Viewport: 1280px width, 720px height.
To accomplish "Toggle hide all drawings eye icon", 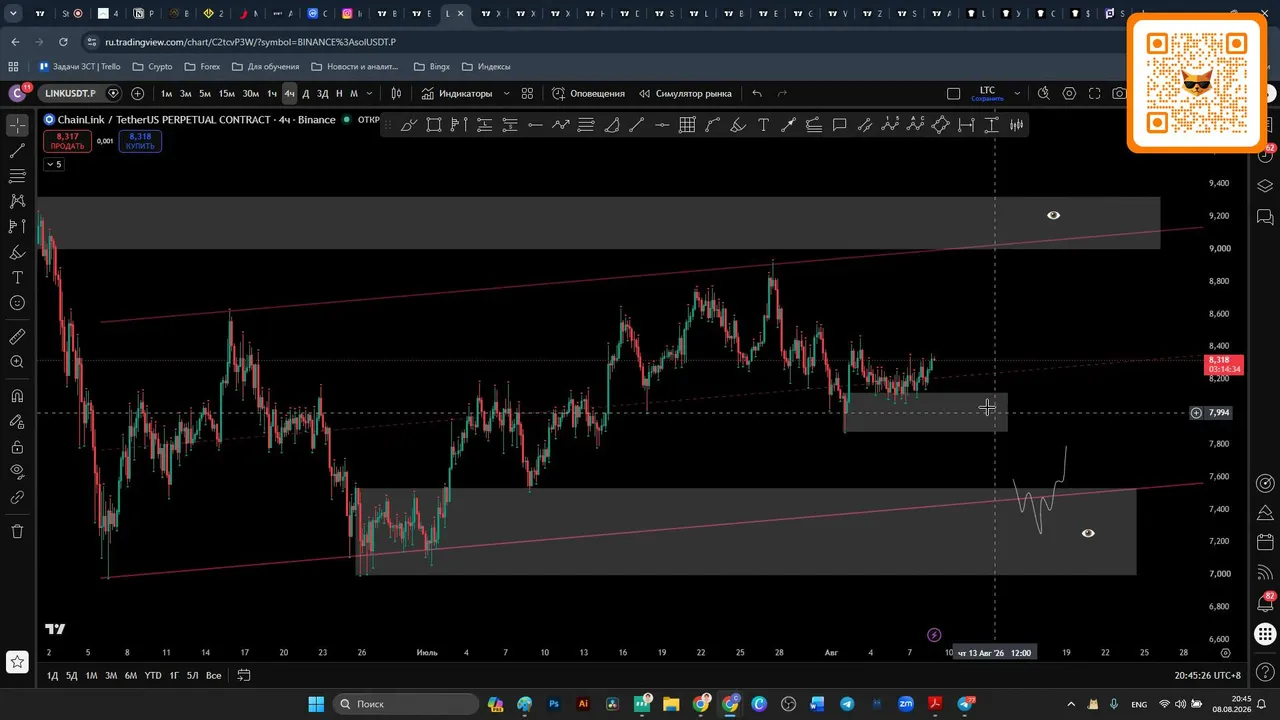I will (x=17, y=471).
